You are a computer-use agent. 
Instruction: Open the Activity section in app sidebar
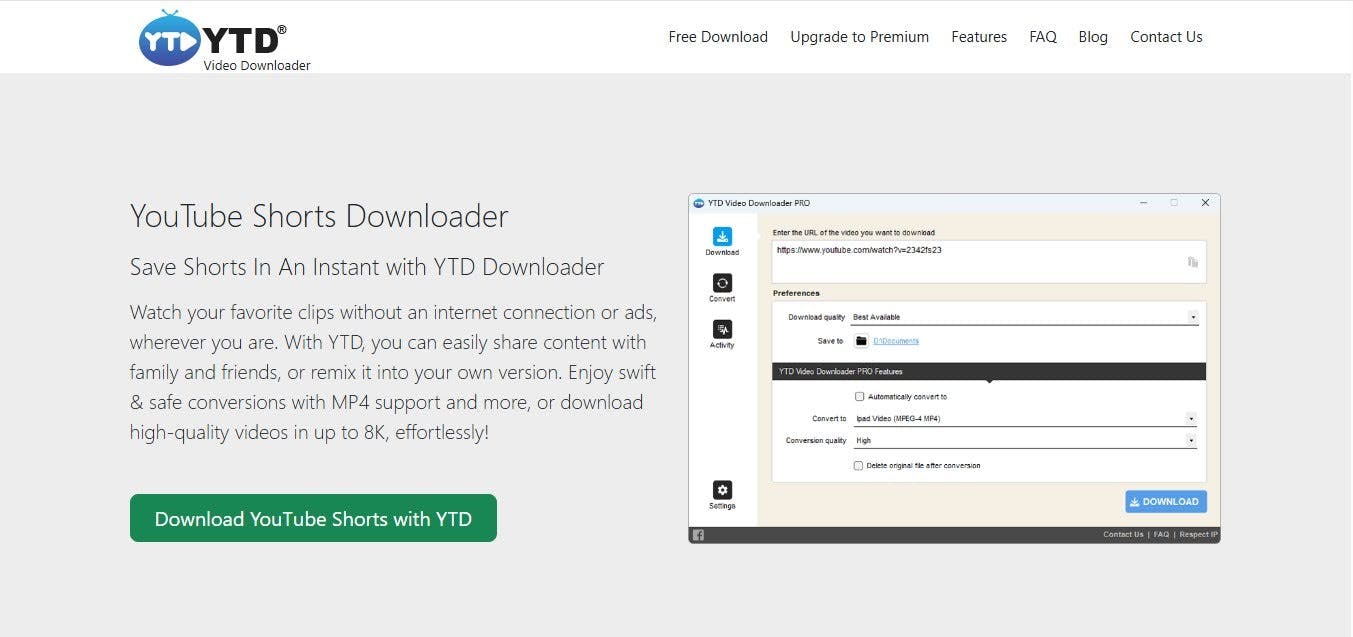[722, 334]
